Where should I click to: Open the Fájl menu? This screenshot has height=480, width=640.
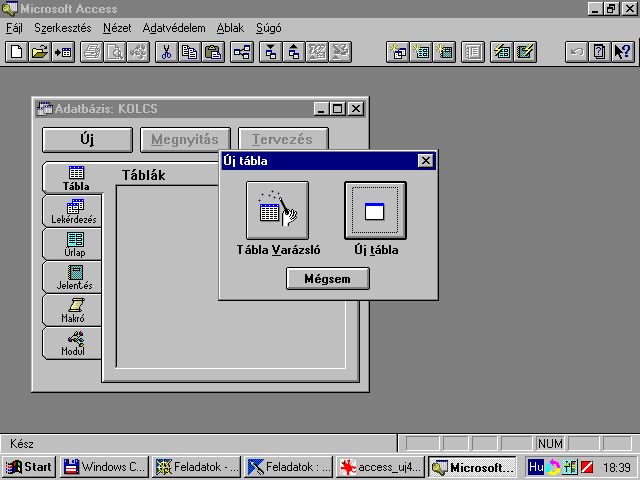(14, 28)
